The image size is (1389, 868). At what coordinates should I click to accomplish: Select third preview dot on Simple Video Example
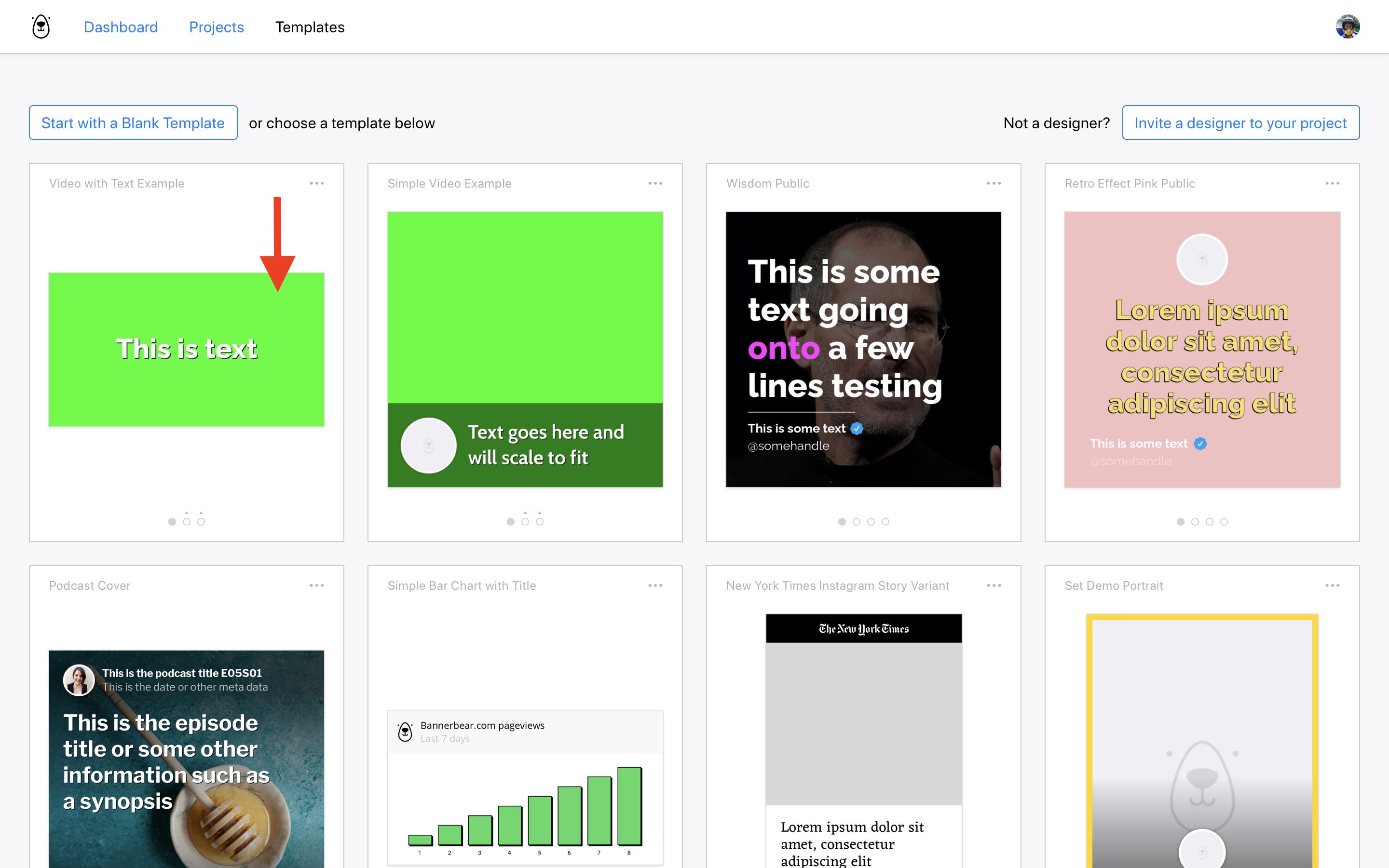(x=540, y=522)
